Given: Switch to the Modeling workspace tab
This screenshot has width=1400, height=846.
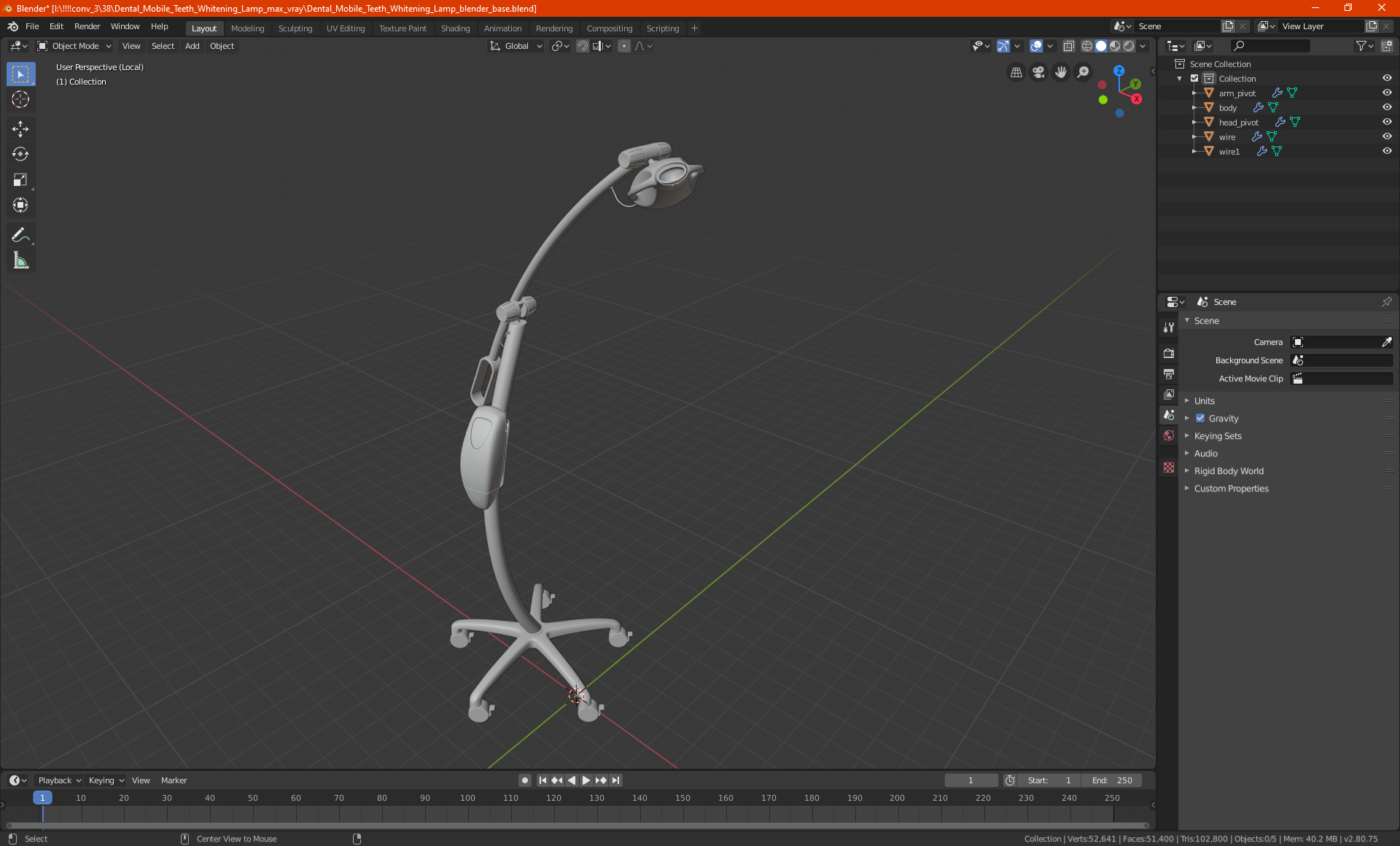Looking at the screenshot, I should point(247,28).
